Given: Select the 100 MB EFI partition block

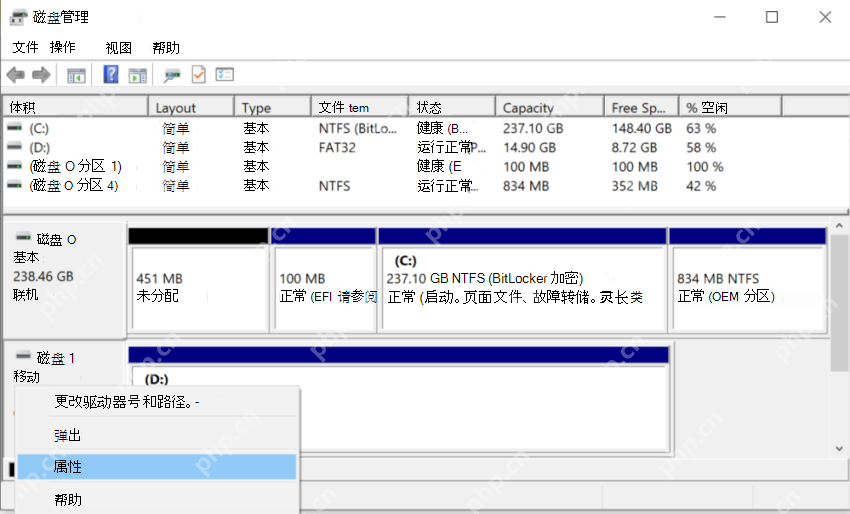Looking at the screenshot, I should [324, 281].
